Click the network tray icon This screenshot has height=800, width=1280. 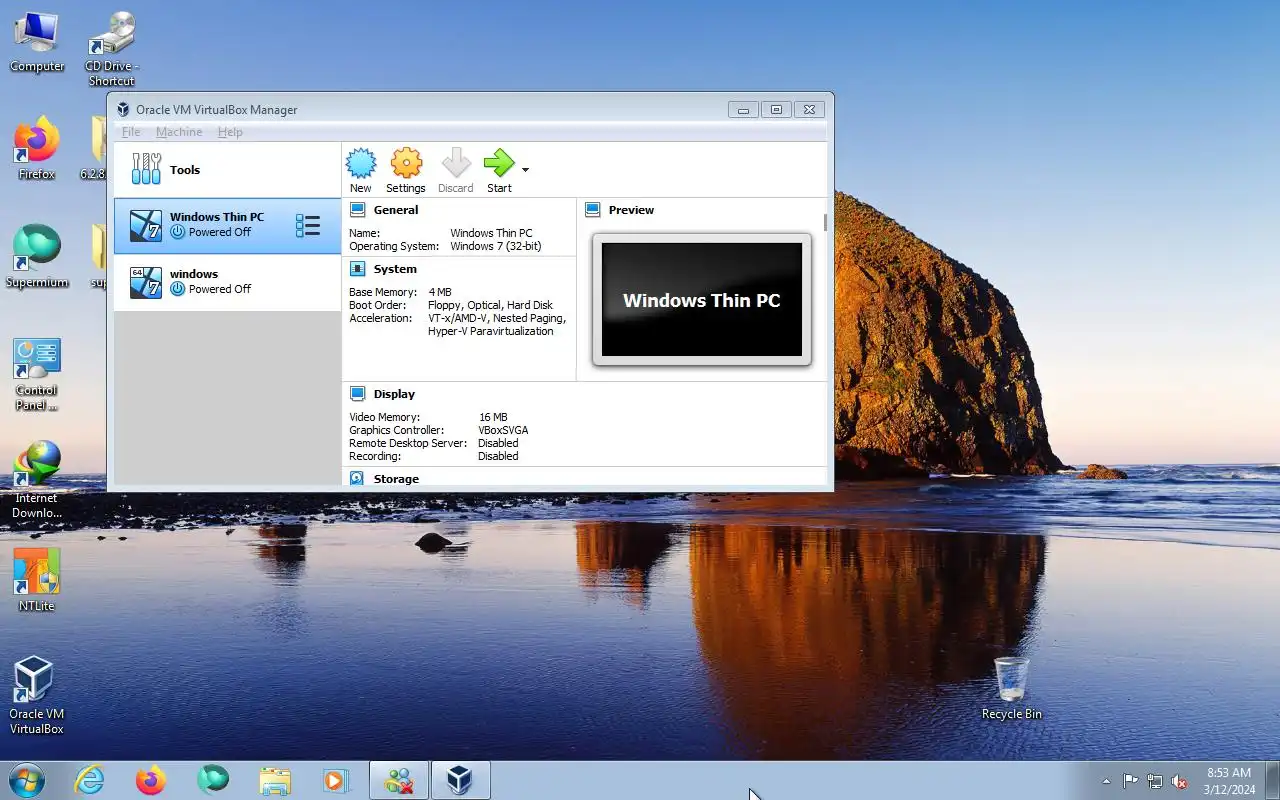(1155, 781)
